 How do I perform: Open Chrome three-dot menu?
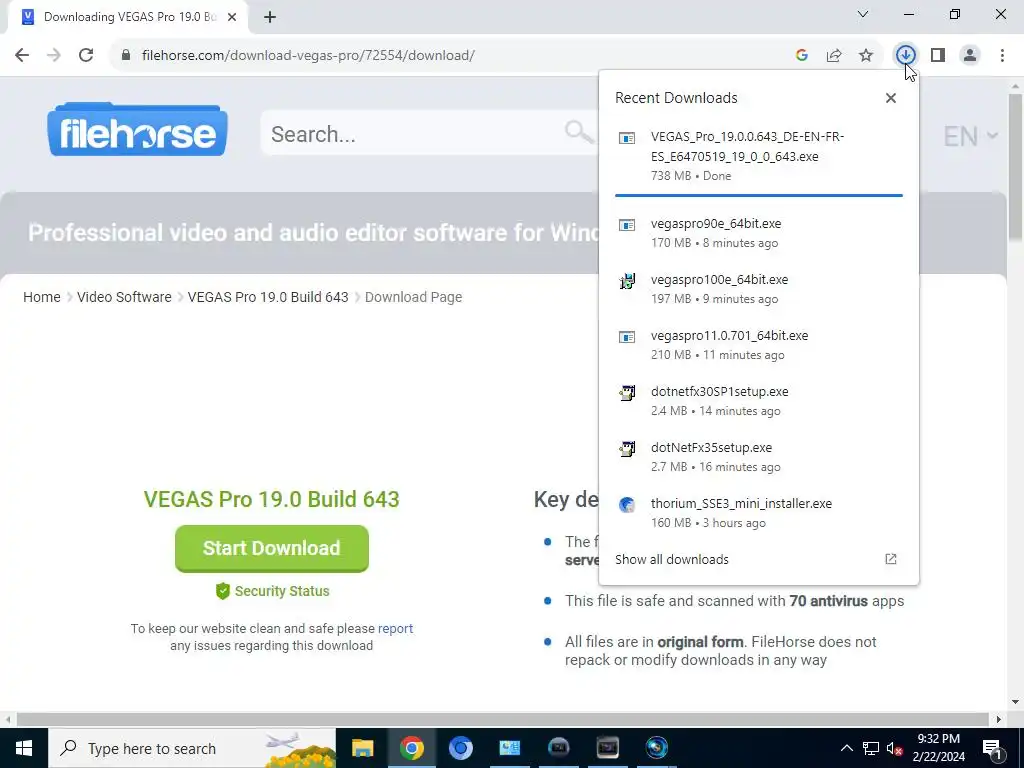1002,55
